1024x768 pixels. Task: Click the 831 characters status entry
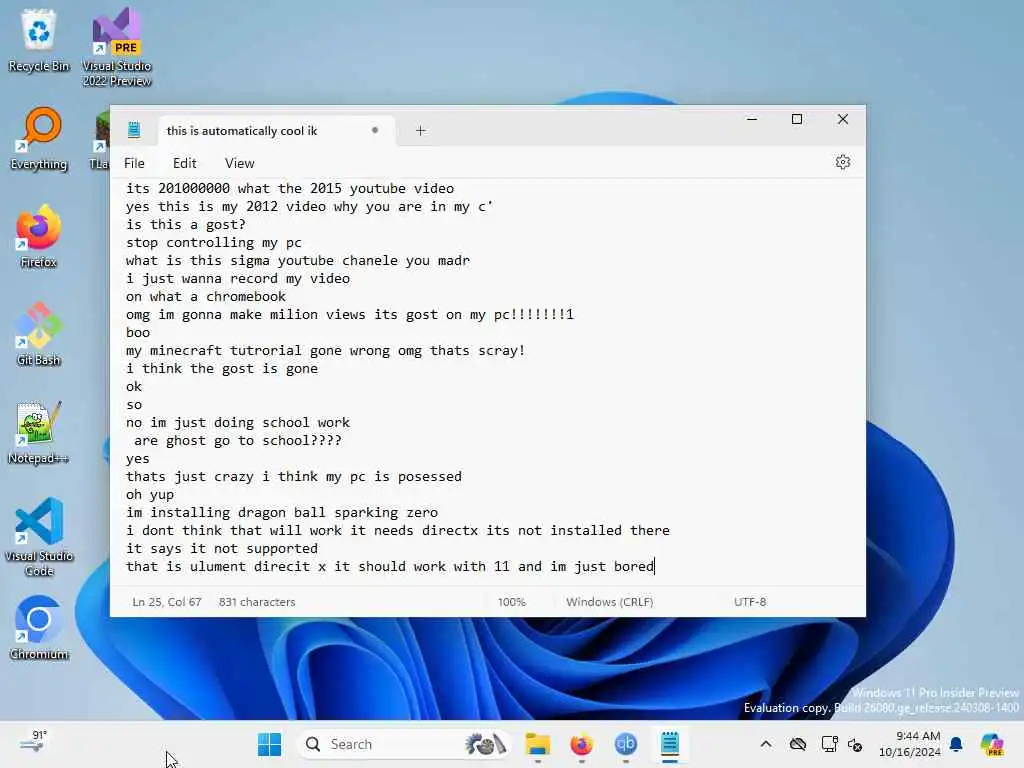257,601
